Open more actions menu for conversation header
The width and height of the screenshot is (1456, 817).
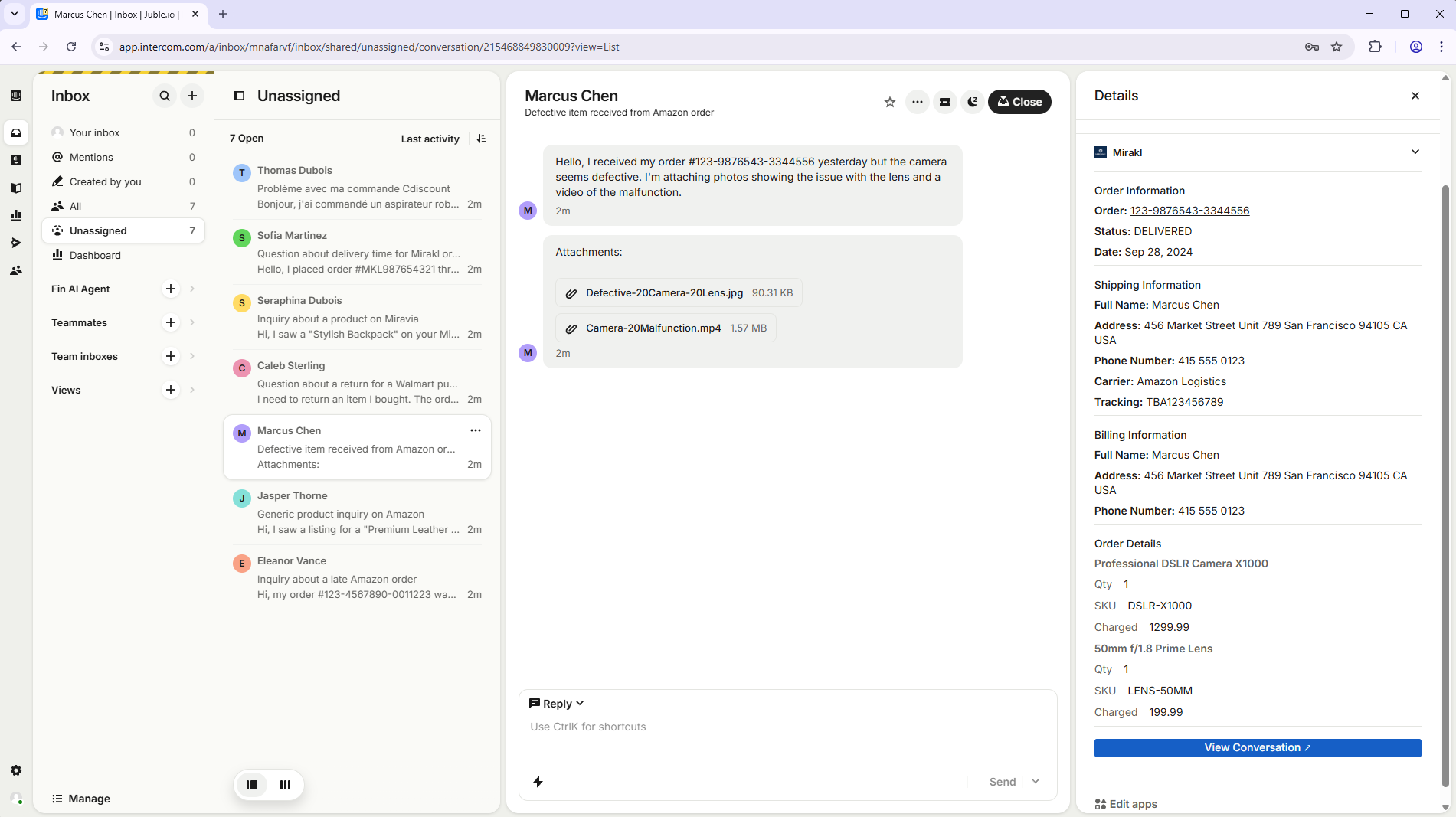point(917,102)
